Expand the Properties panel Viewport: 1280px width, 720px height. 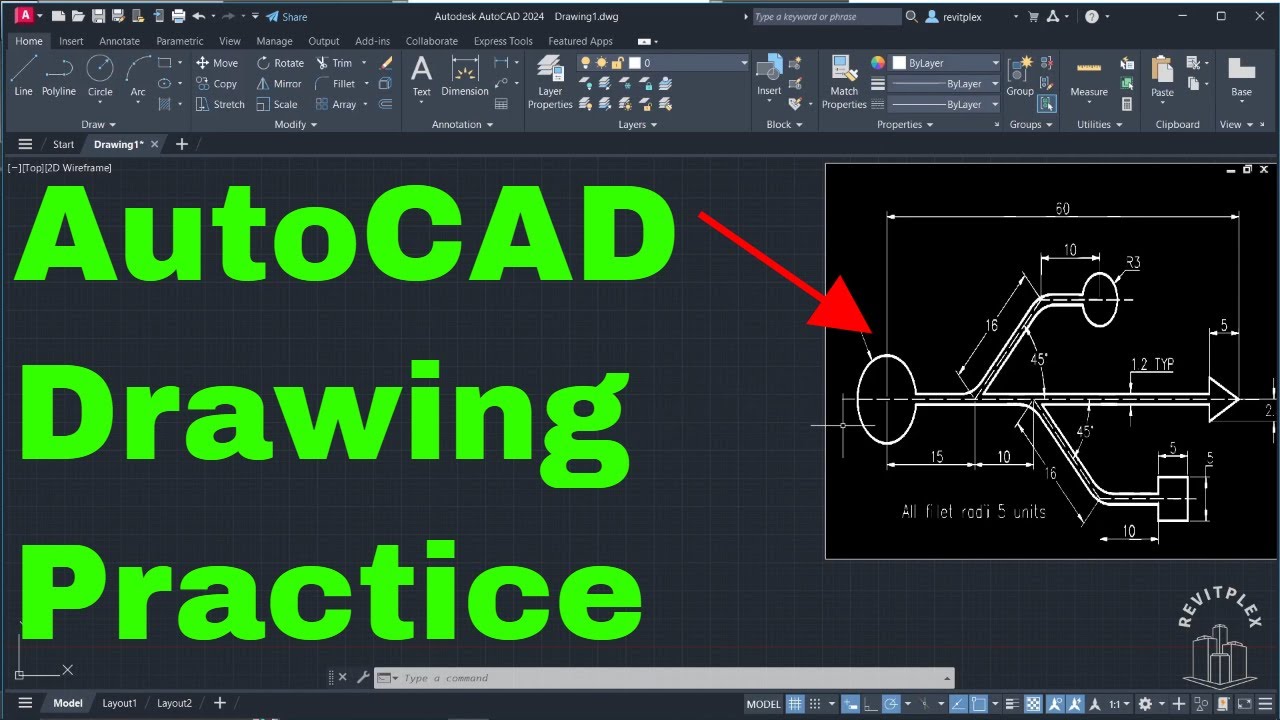[x=905, y=125]
